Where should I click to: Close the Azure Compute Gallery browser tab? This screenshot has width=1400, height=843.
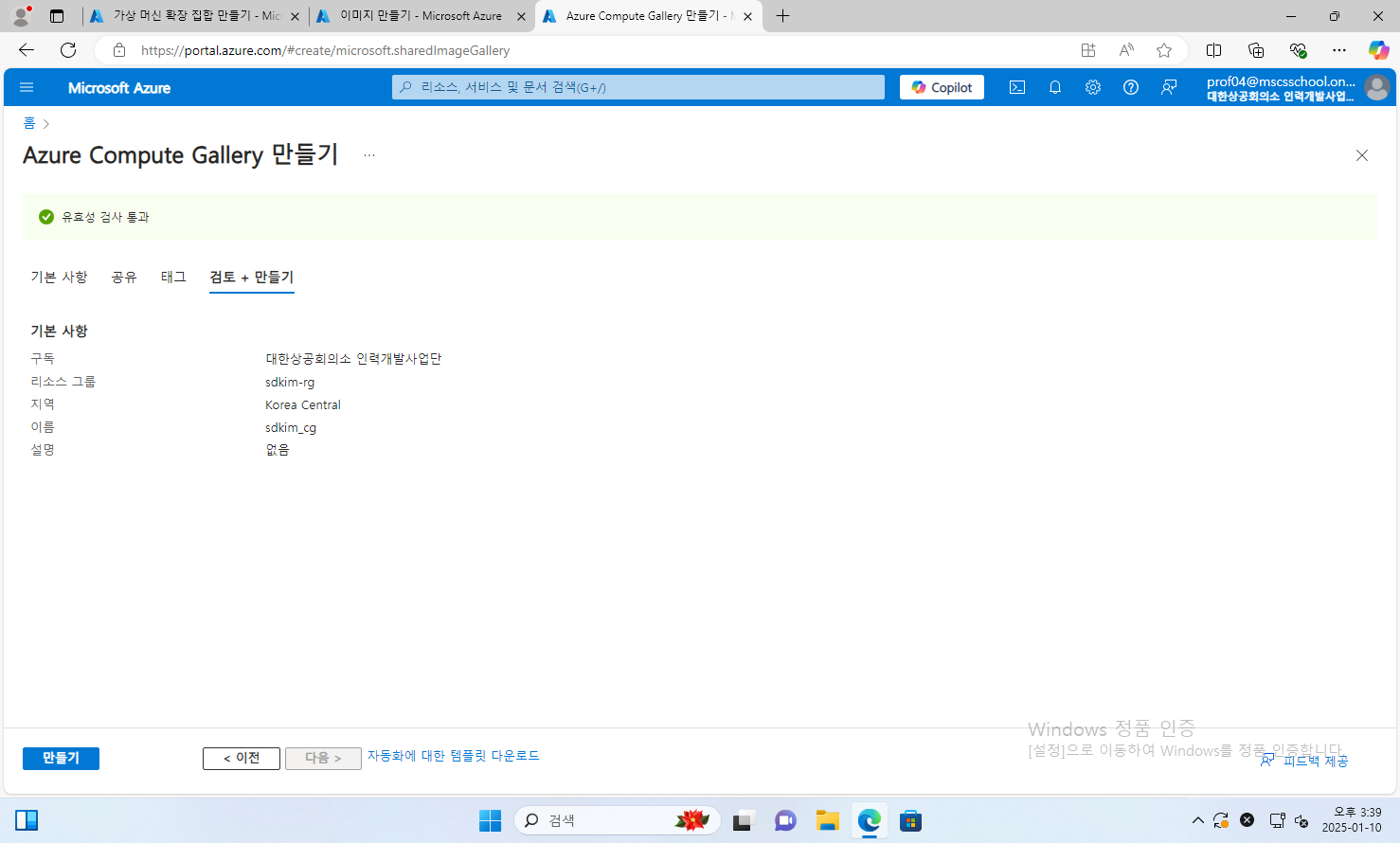pyautogui.click(x=747, y=16)
